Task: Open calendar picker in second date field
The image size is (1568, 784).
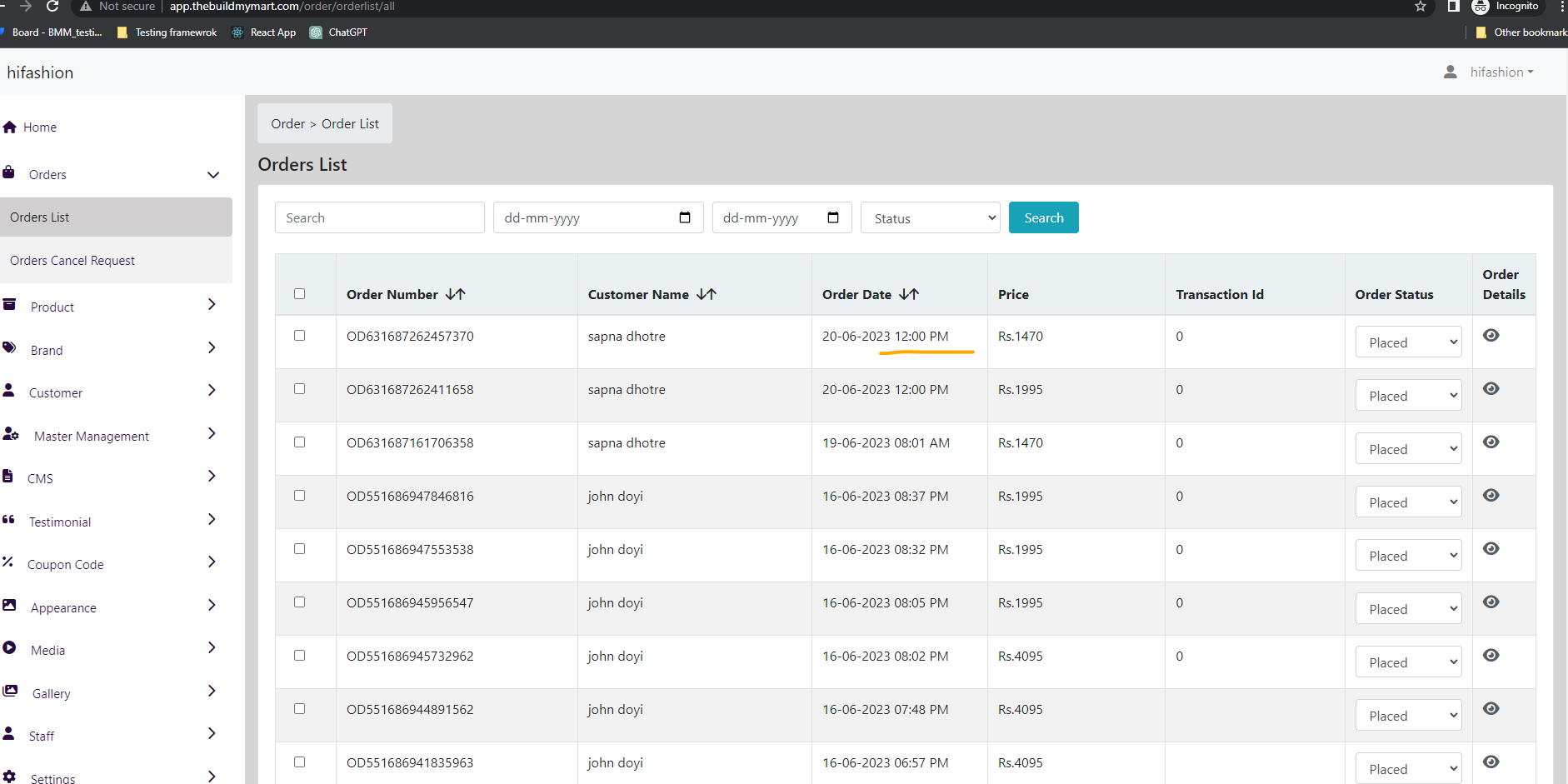Action: point(833,217)
